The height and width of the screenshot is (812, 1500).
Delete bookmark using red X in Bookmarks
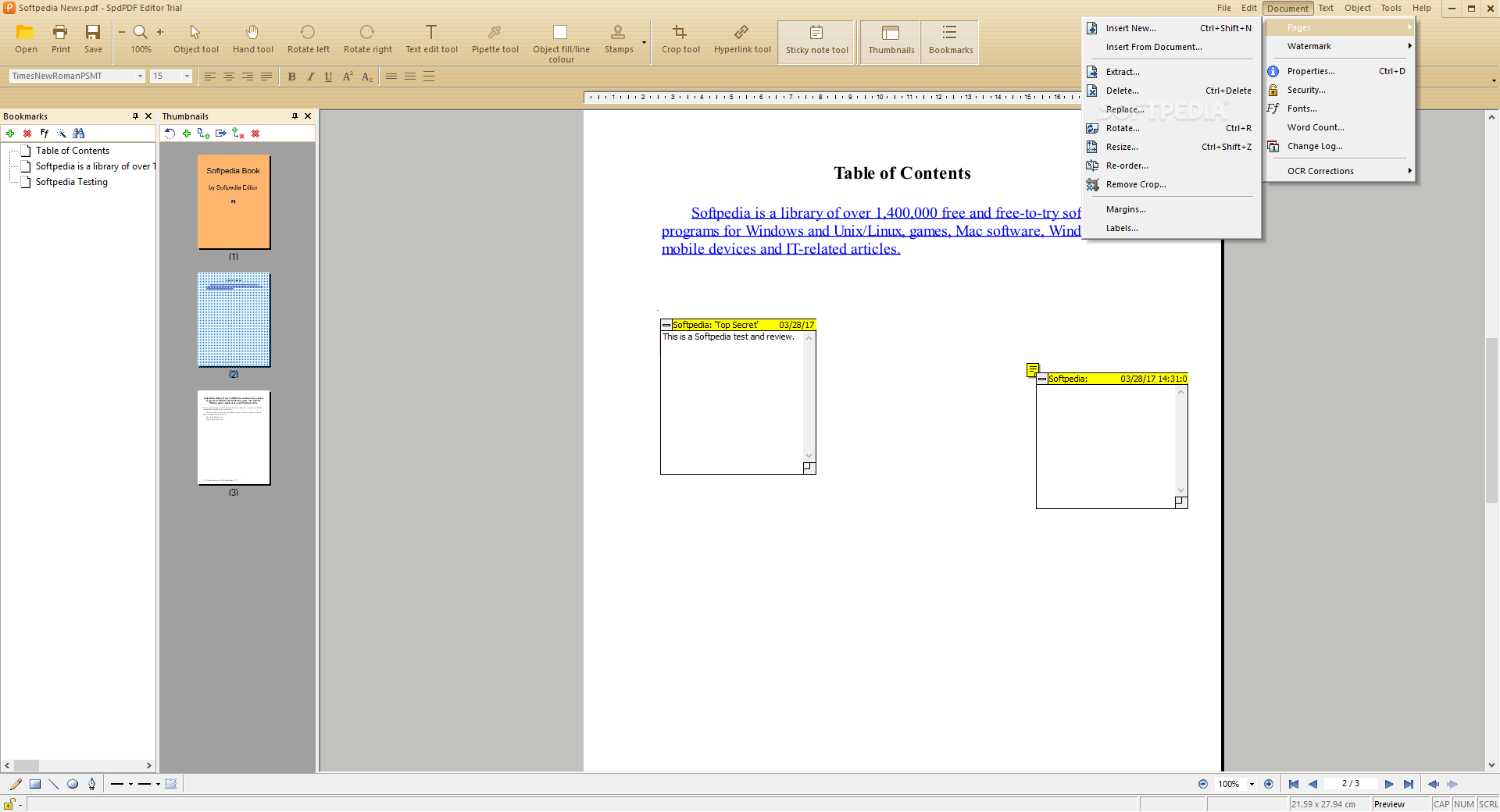[27, 134]
